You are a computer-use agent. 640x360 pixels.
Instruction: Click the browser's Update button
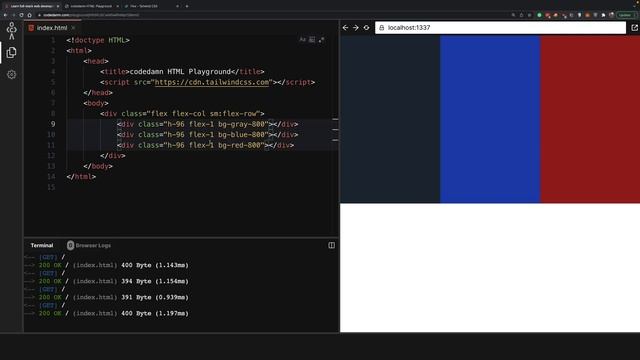(627, 15)
